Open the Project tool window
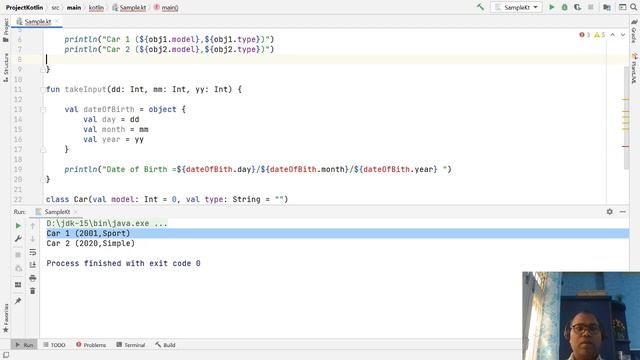Screen dimensions: 640x360 pos(6,30)
